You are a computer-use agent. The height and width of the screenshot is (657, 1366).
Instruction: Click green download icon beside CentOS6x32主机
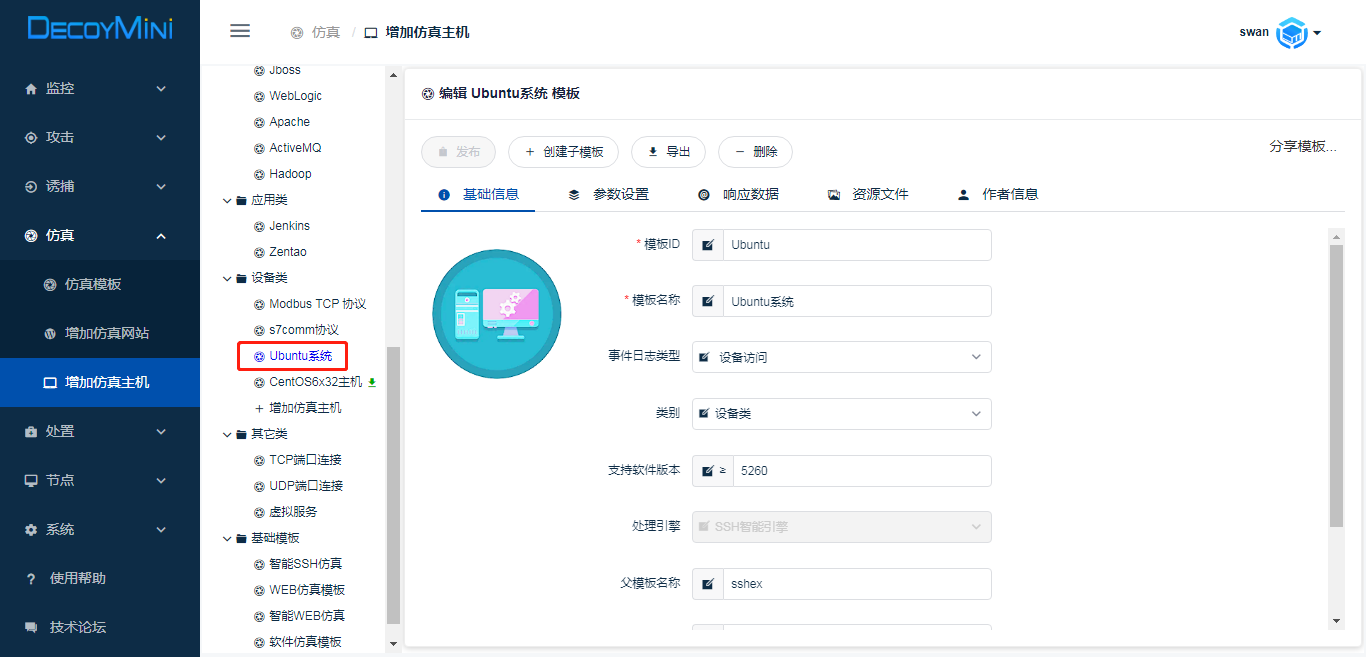tap(372, 382)
